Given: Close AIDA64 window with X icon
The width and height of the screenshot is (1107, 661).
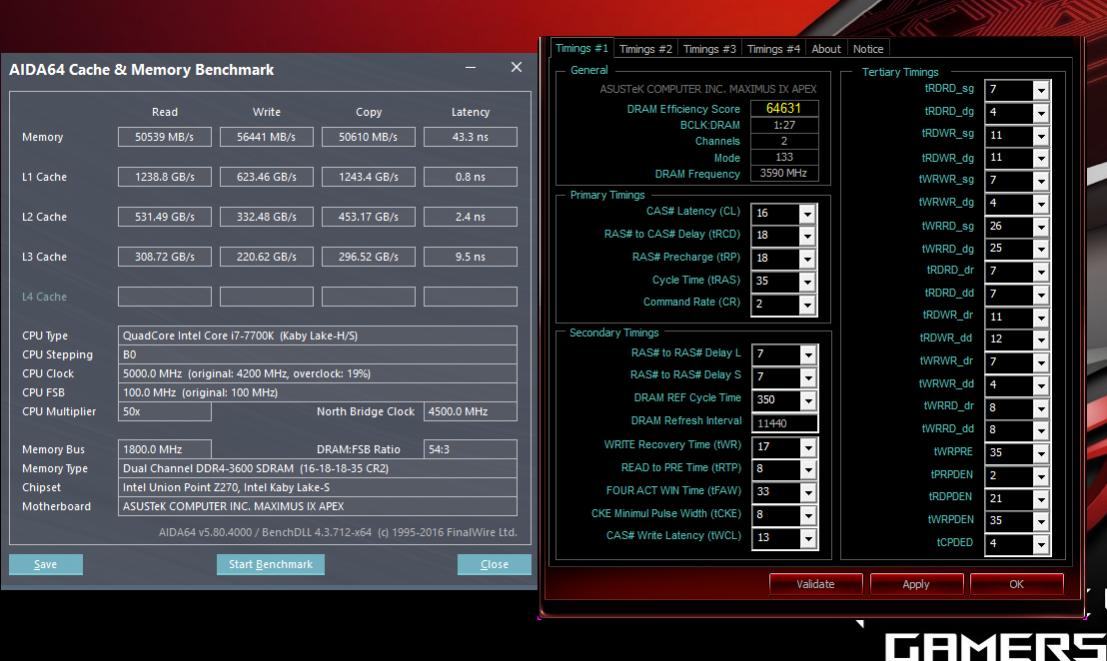Looking at the screenshot, I should 516,67.
